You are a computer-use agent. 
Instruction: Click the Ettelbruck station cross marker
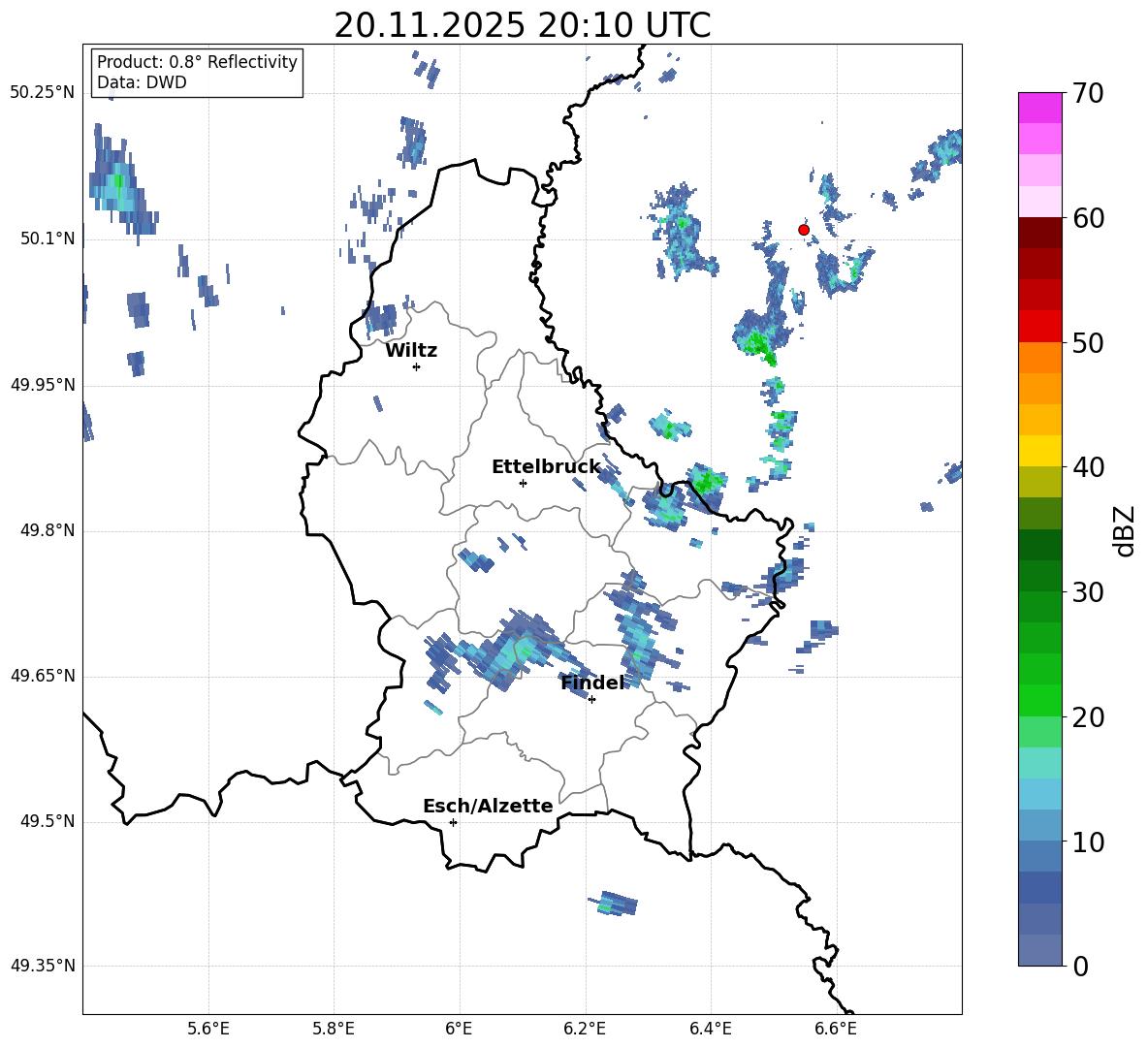click(x=523, y=483)
